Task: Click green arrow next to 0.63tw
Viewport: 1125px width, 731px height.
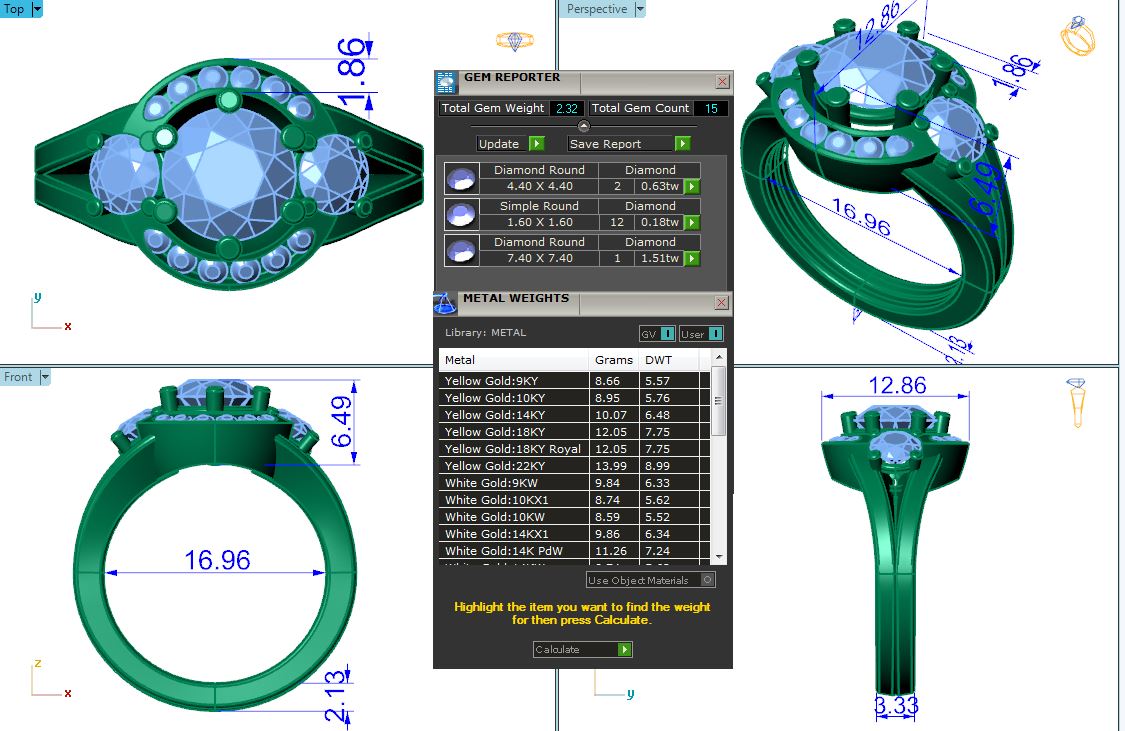Action: (691, 187)
